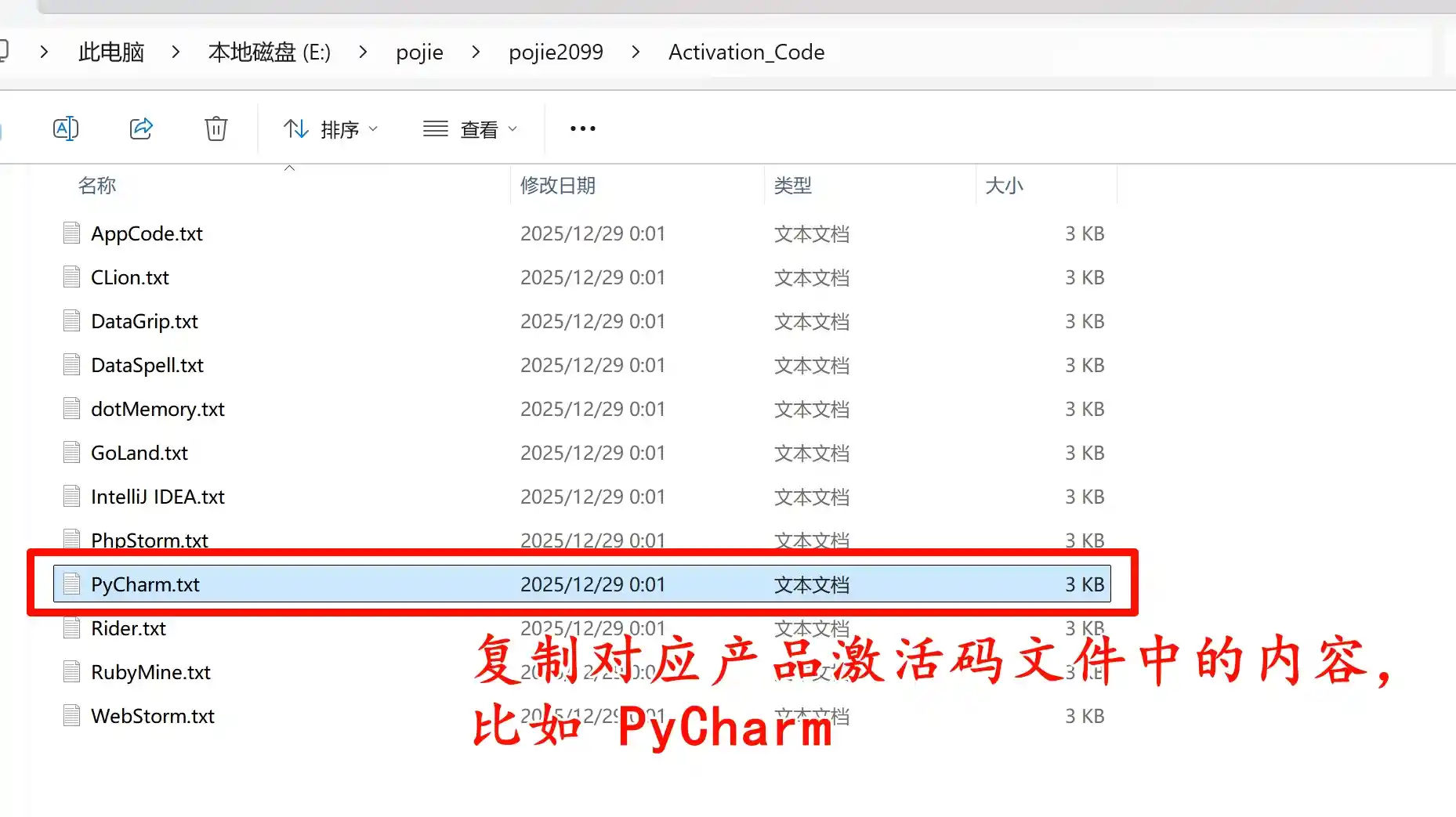Image resolution: width=1456 pixels, height=817 pixels.
Task: Click the GoLand.txt file icon
Action: [x=72, y=453]
